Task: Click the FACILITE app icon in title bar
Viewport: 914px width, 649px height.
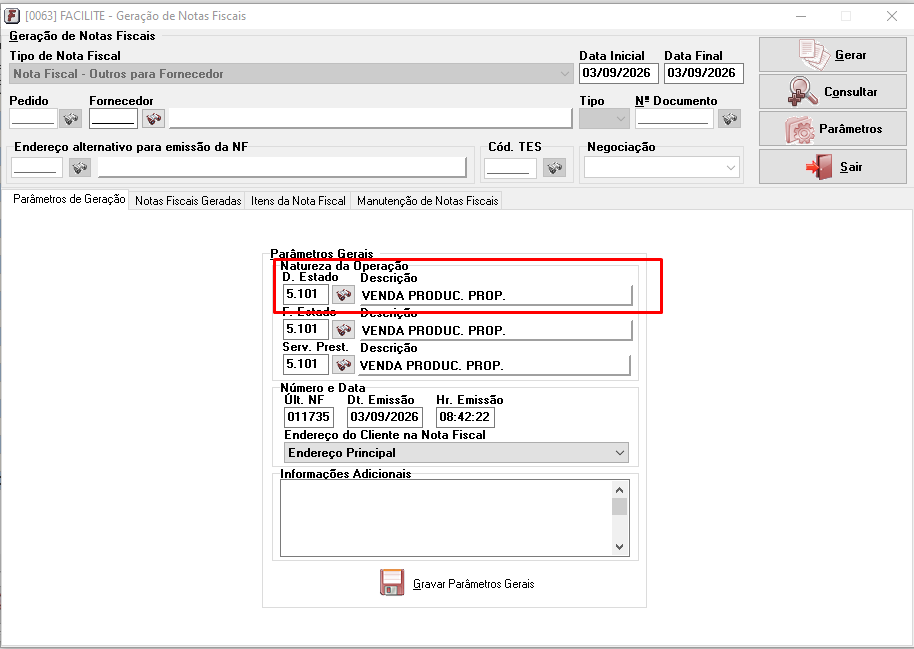Action: (12, 16)
